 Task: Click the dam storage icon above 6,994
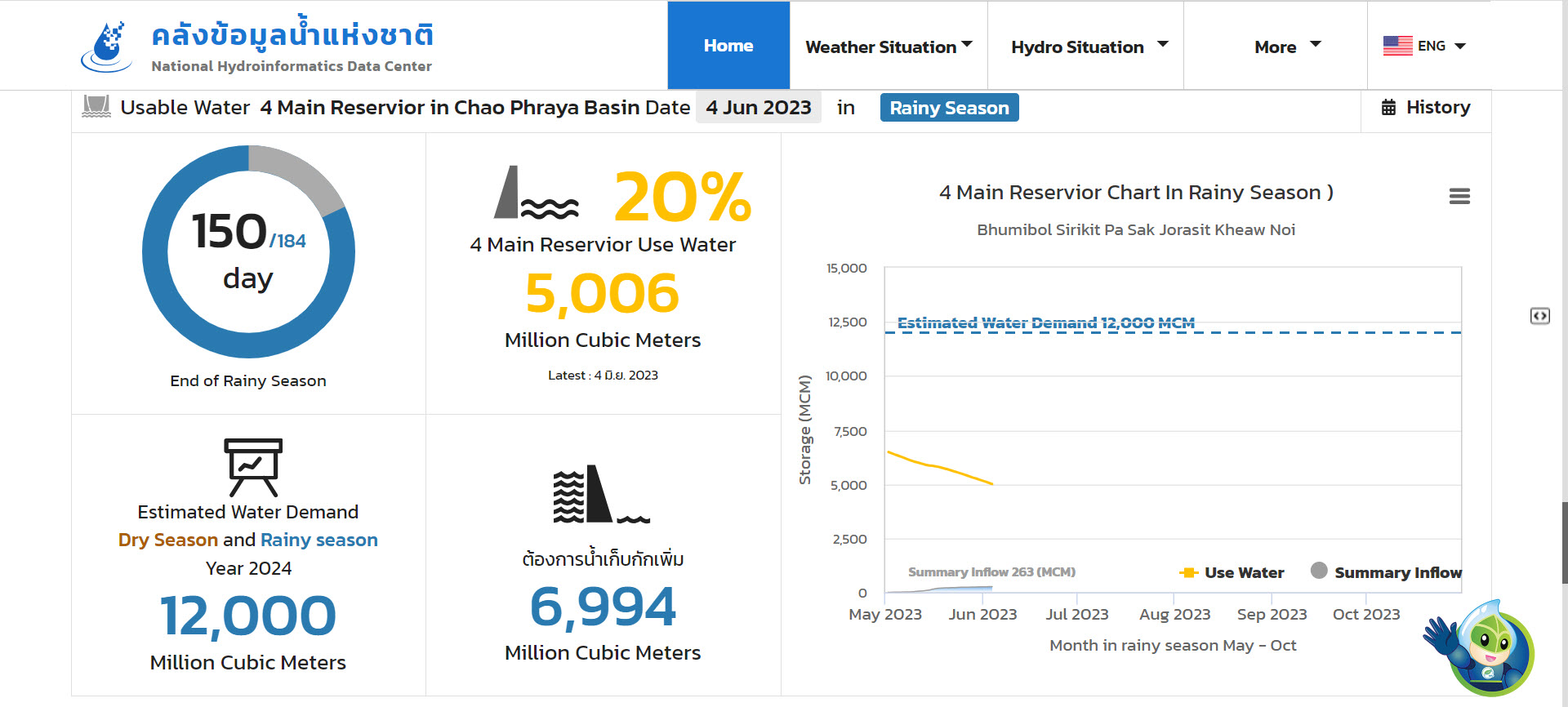click(600, 495)
